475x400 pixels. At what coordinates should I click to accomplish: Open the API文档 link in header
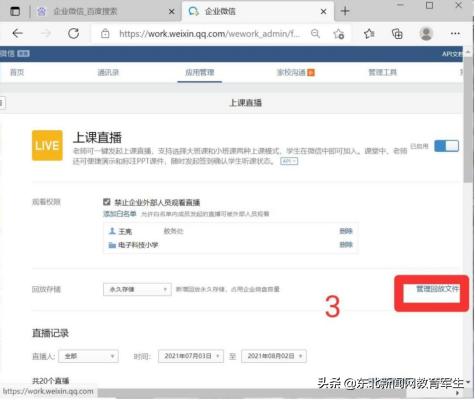tap(452, 54)
